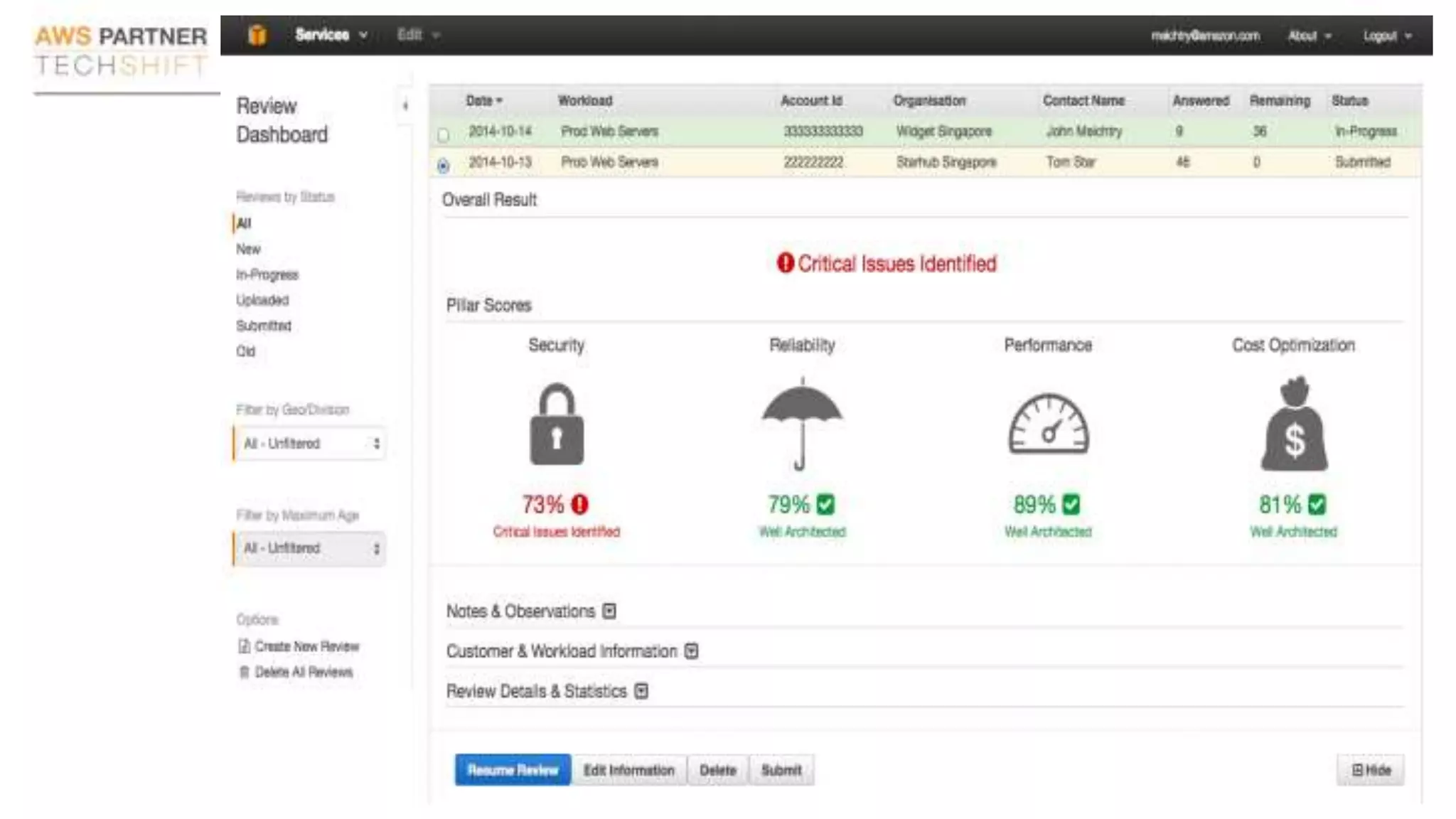The height and width of the screenshot is (819, 1456).
Task: Click the red critical alert icon beside 73%
Action: tap(580, 505)
